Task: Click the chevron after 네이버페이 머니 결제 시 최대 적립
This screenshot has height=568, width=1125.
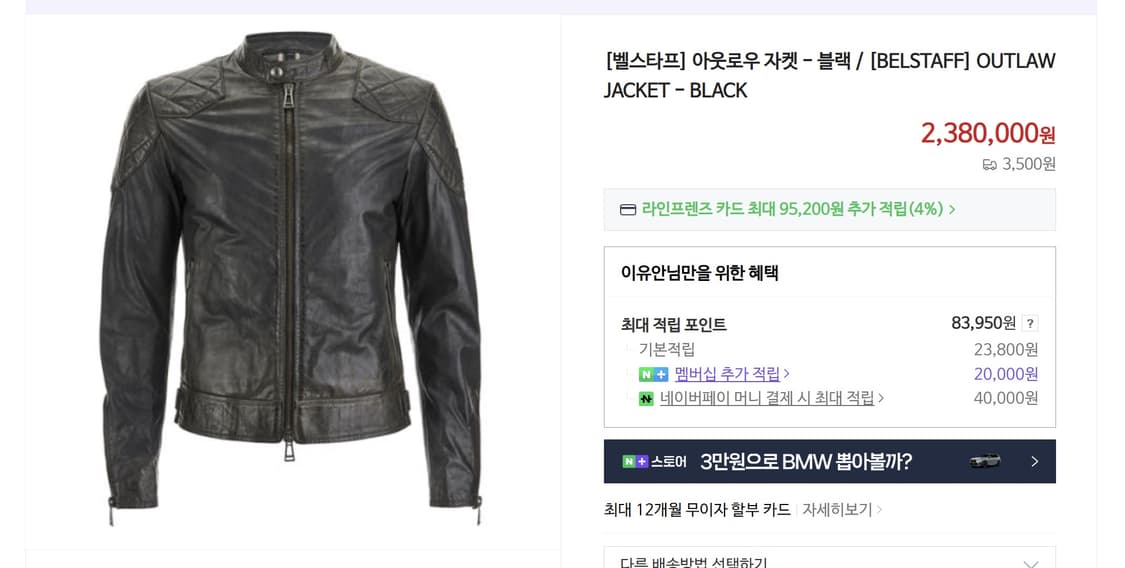Action: click(881, 398)
